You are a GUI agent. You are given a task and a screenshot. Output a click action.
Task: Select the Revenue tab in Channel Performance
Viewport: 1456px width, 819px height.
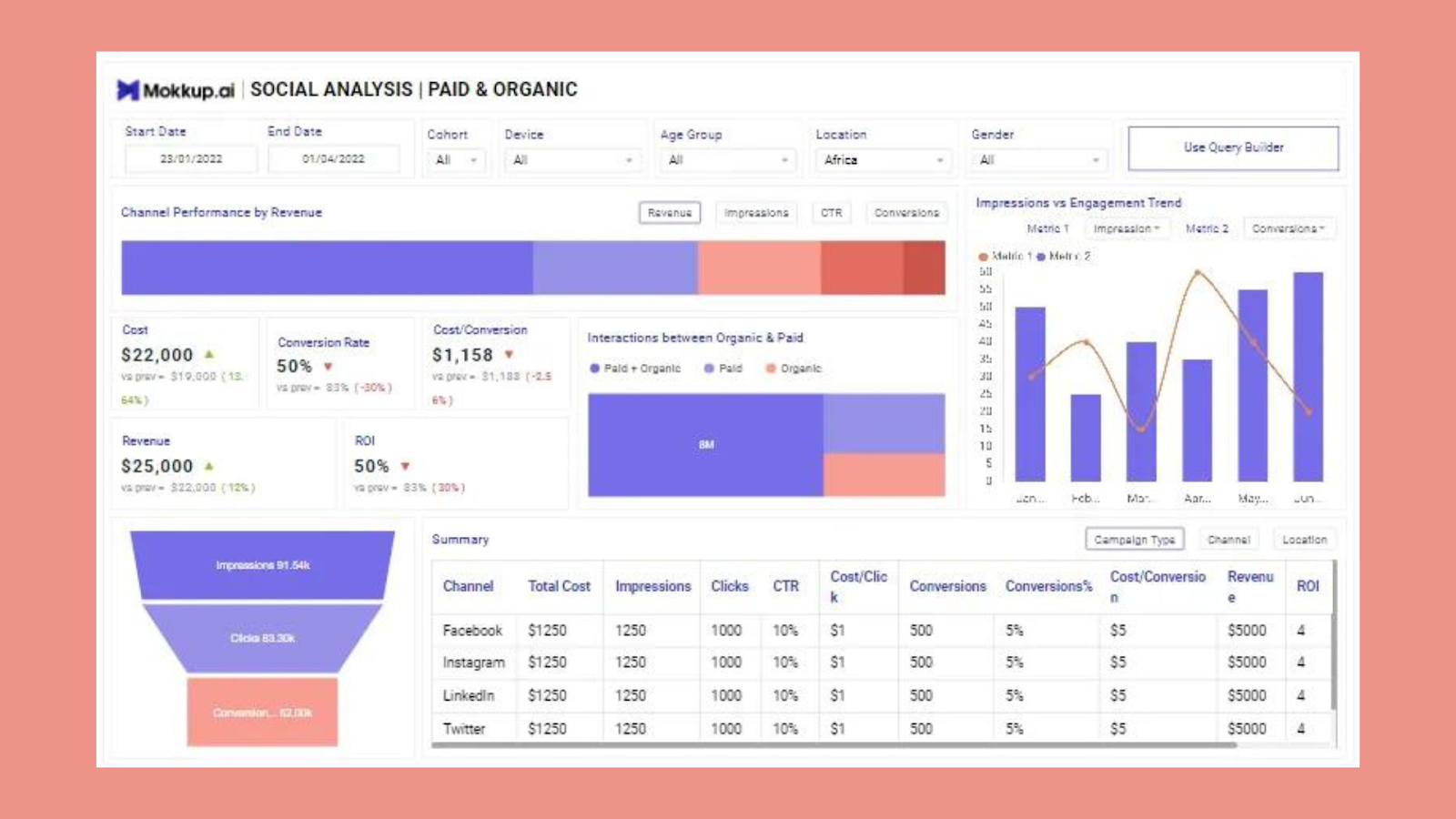[x=670, y=213]
